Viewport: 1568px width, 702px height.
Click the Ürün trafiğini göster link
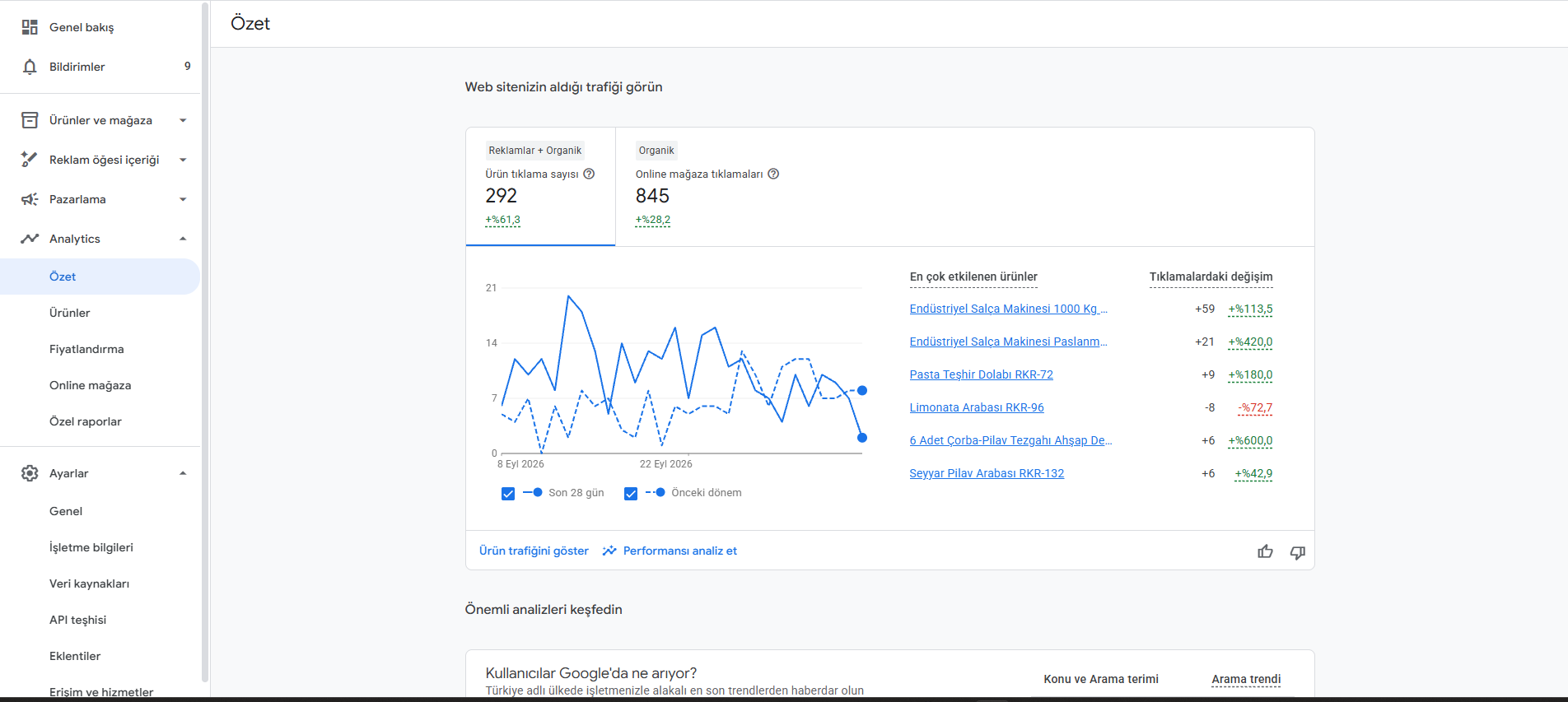pyautogui.click(x=534, y=551)
